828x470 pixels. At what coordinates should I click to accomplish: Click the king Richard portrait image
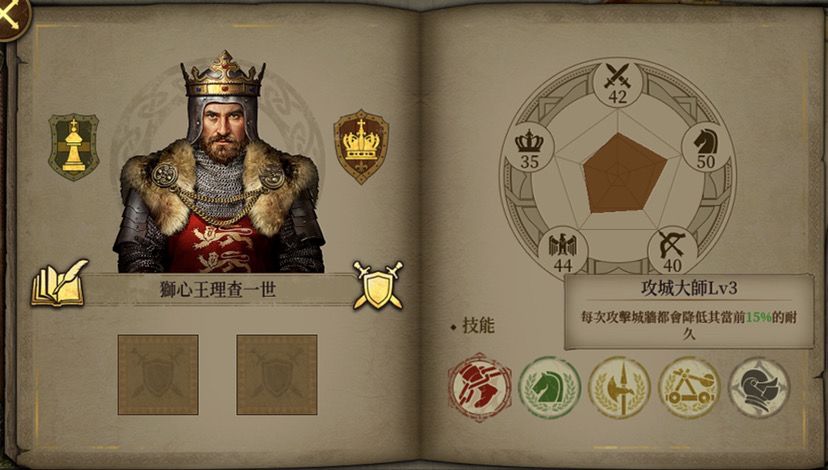click(x=219, y=162)
